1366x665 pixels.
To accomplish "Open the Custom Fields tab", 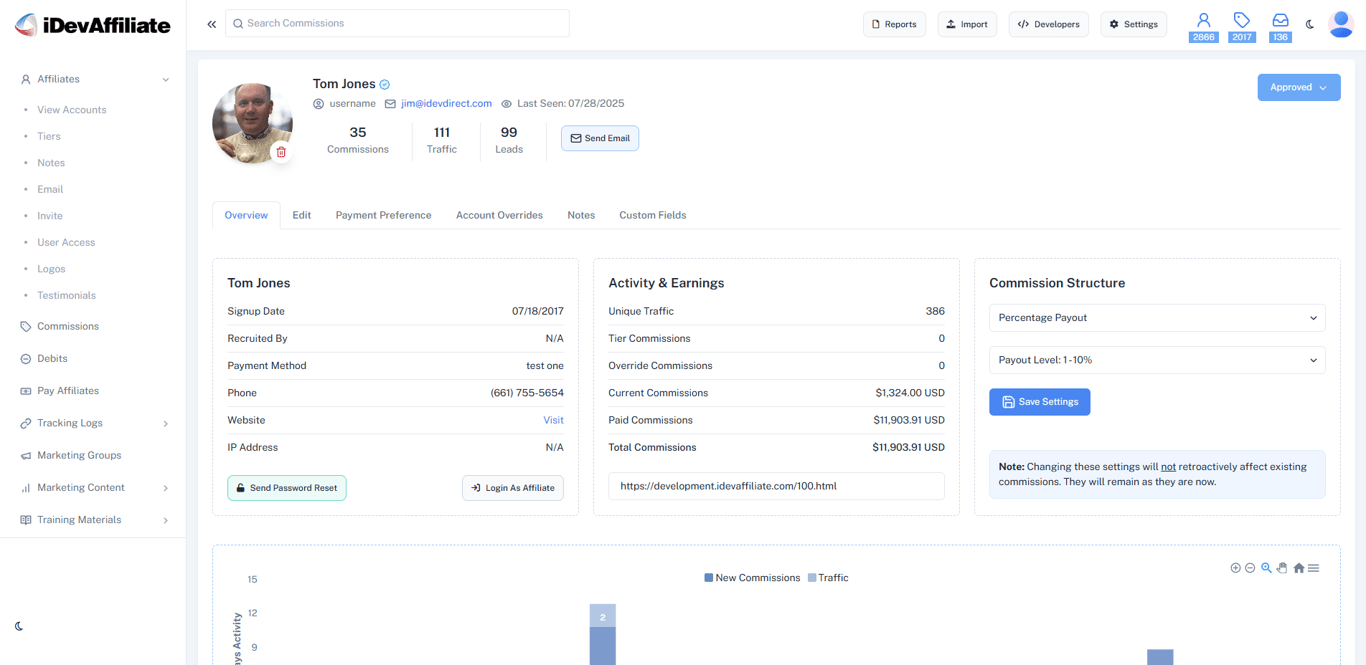I will coord(652,215).
